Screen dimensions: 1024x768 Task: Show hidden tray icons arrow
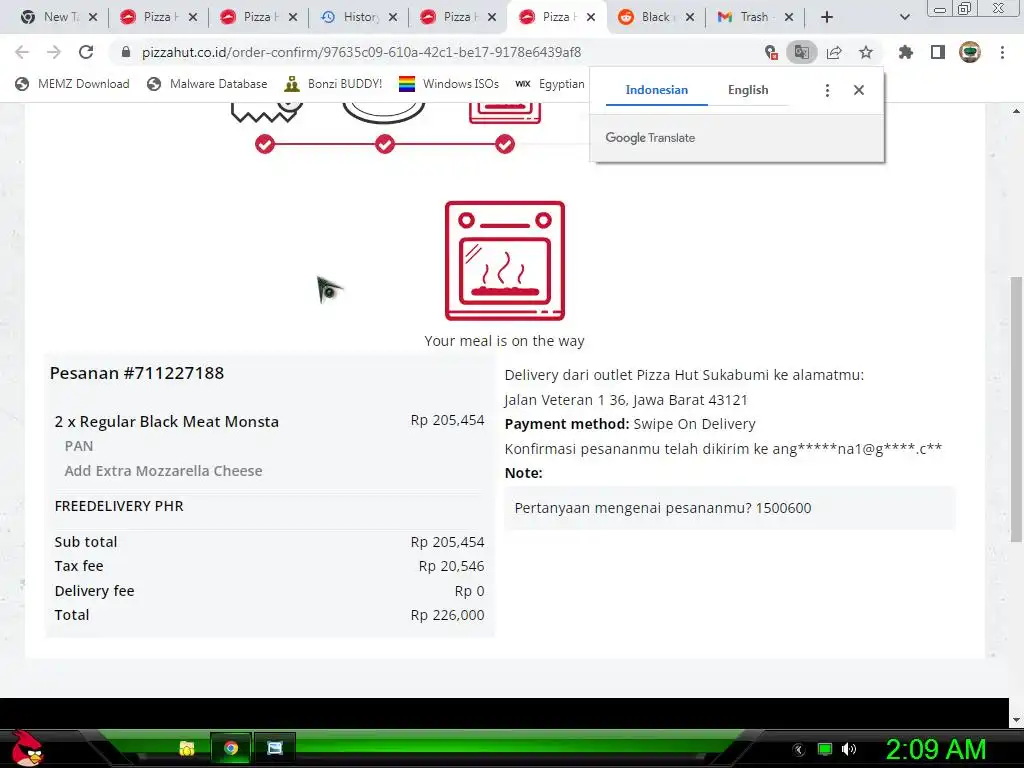[799, 750]
